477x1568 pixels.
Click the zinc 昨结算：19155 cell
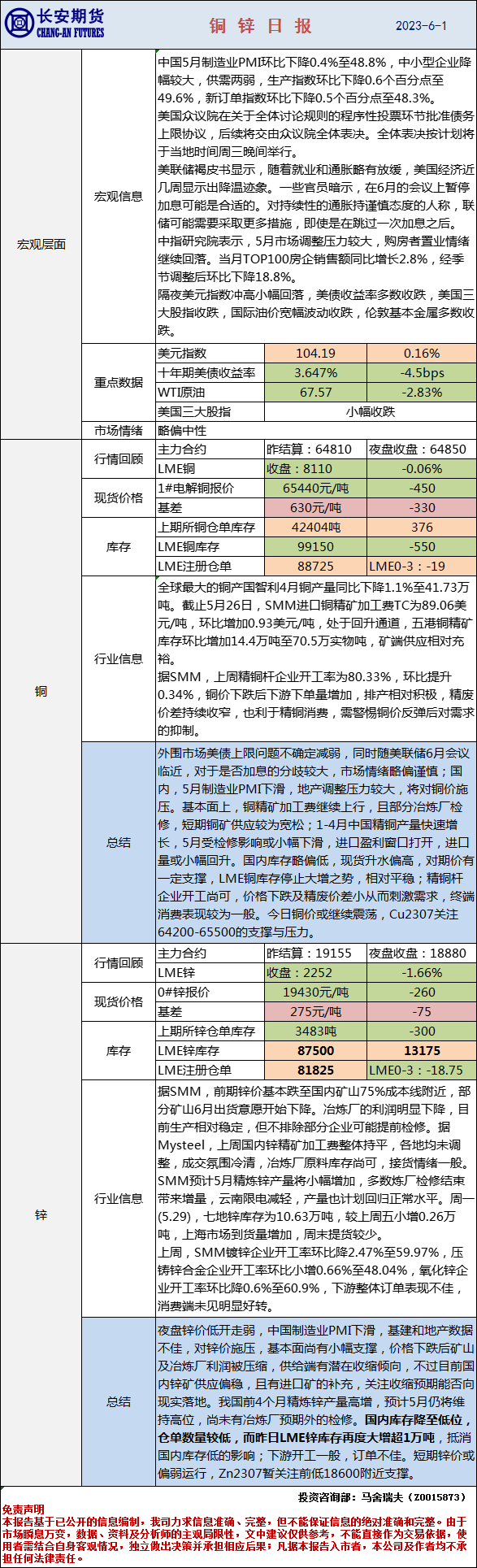click(x=315, y=953)
